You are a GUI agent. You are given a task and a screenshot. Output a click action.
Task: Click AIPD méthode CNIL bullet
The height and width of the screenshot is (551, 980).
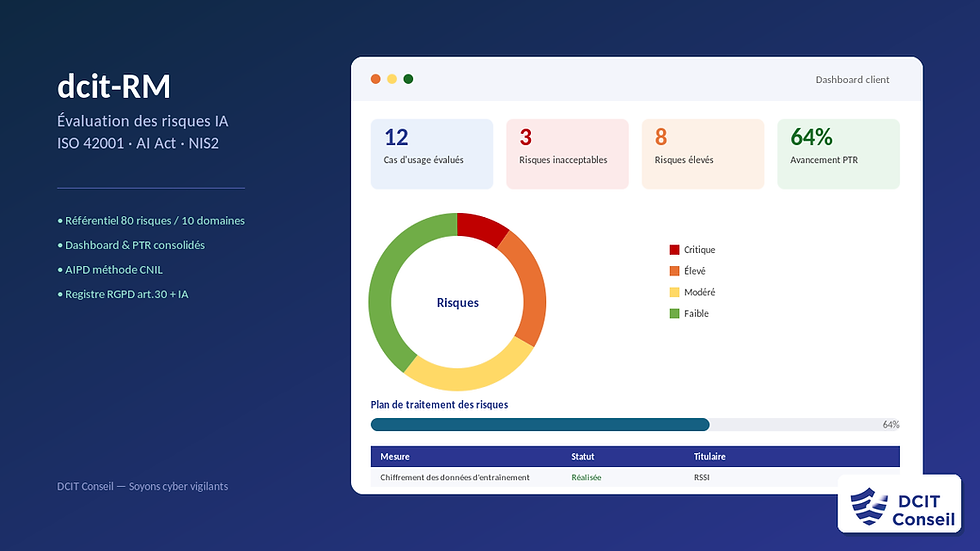pos(110,270)
